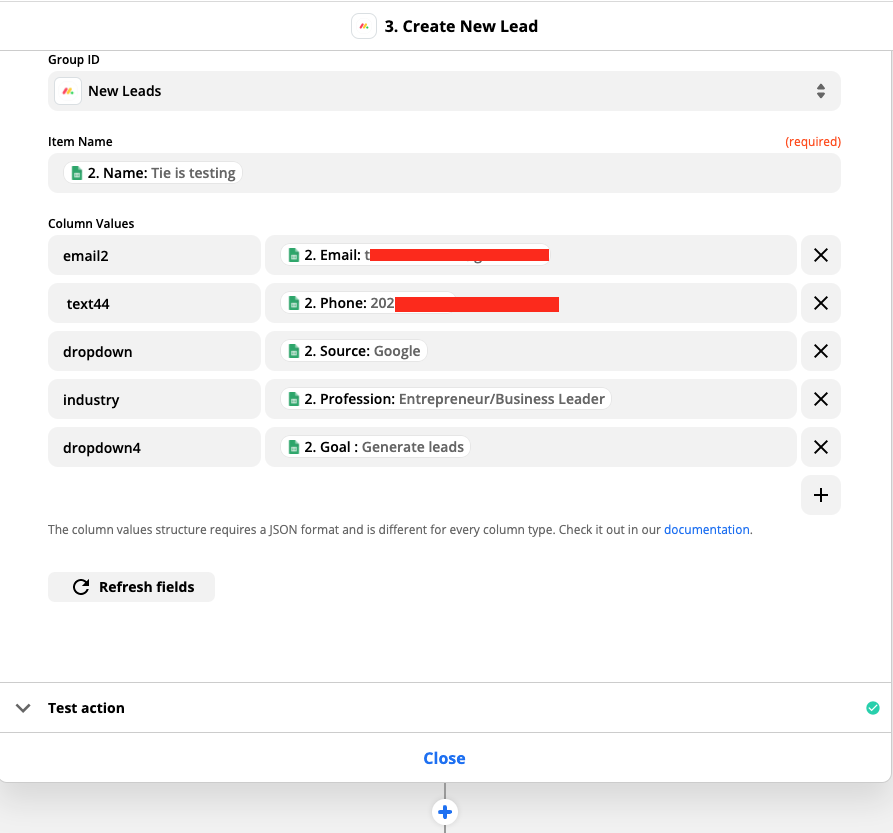Click the blue add step plus icon
The width and height of the screenshot is (893, 833).
point(445,811)
